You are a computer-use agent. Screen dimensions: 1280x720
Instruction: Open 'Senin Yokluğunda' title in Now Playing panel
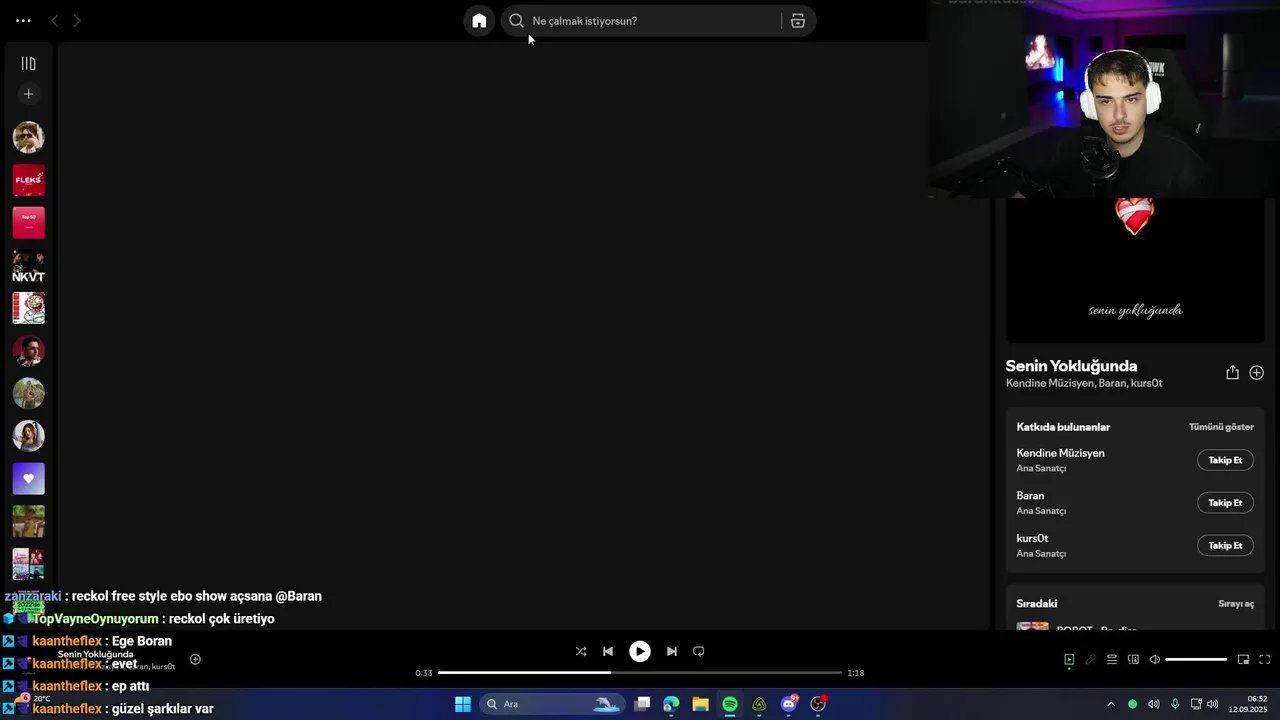click(x=1071, y=366)
